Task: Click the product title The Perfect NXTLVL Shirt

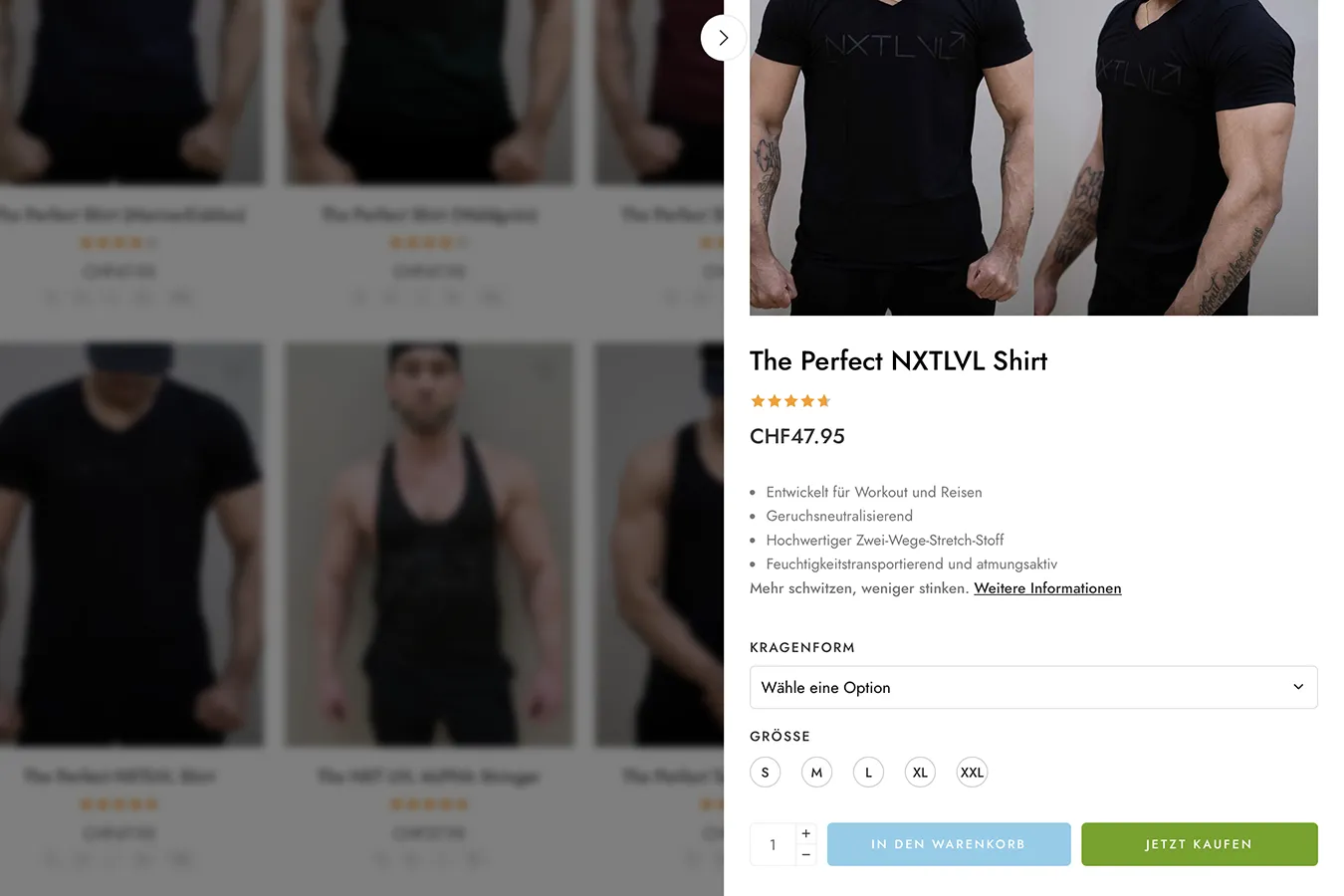Action: point(898,360)
